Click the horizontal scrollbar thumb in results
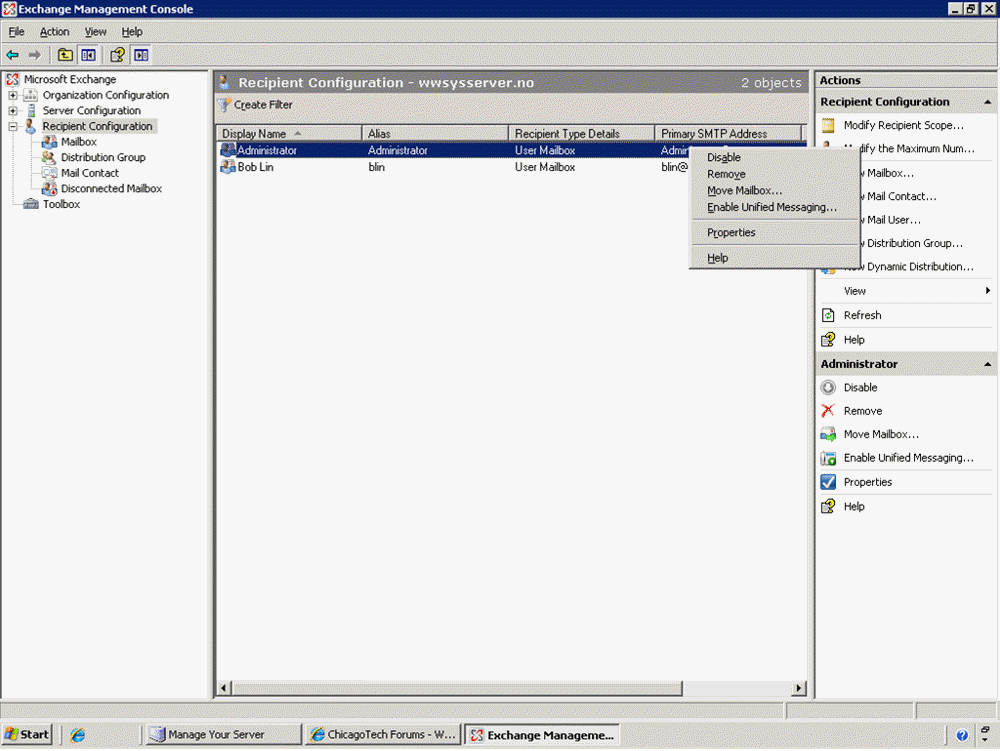 (457, 688)
